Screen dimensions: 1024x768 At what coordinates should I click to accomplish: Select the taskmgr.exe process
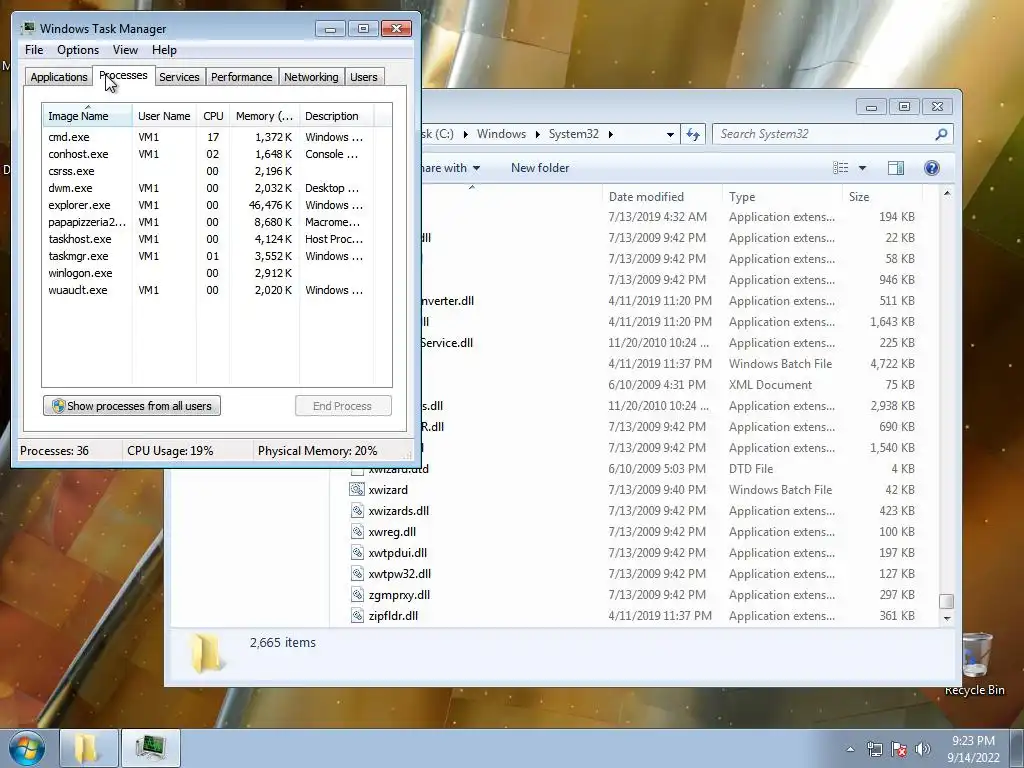[x=208, y=255]
